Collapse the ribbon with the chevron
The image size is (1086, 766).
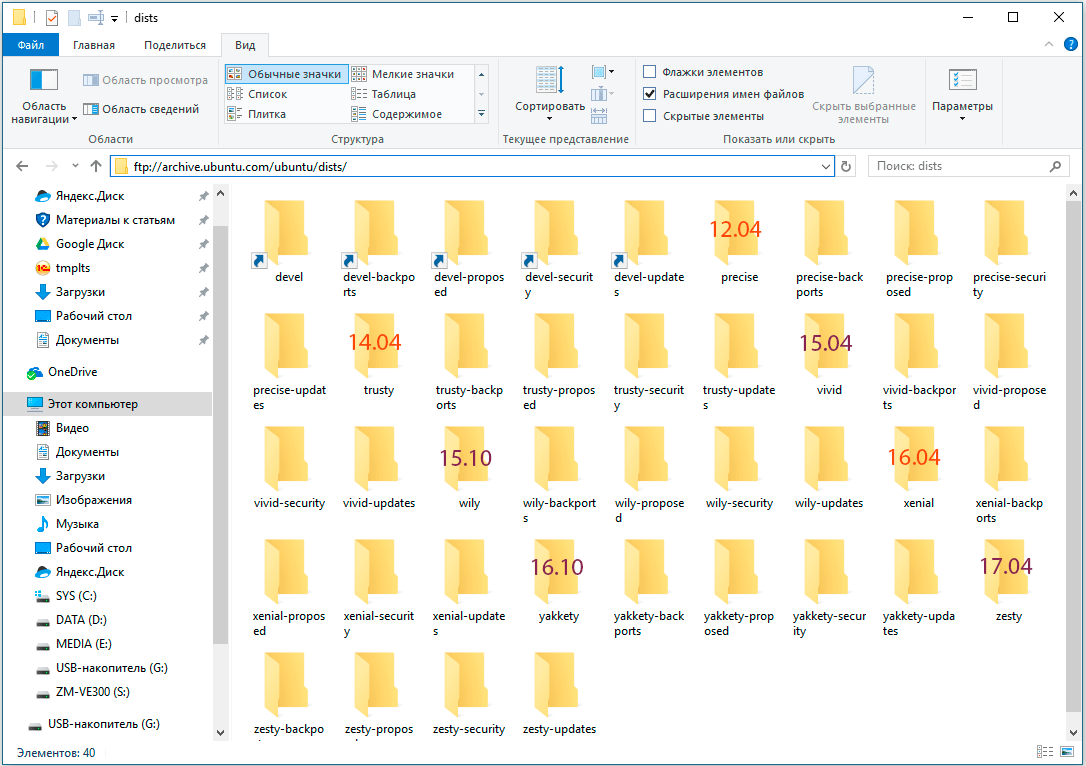click(1049, 45)
